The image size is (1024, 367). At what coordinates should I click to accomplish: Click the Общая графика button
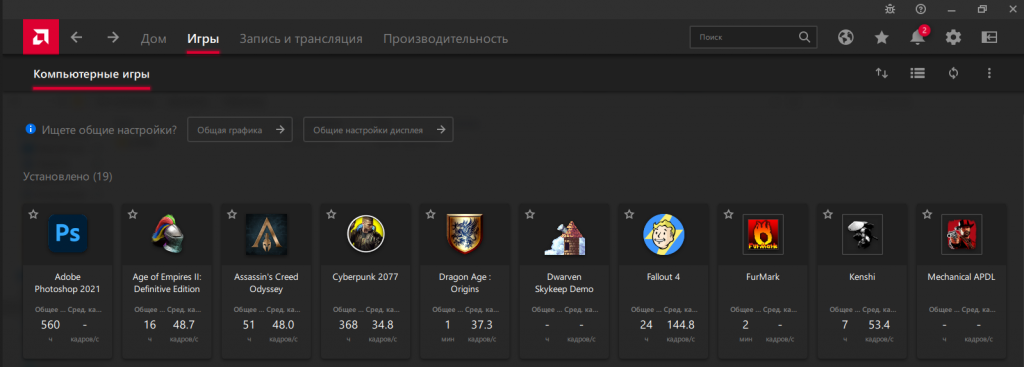click(x=240, y=130)
